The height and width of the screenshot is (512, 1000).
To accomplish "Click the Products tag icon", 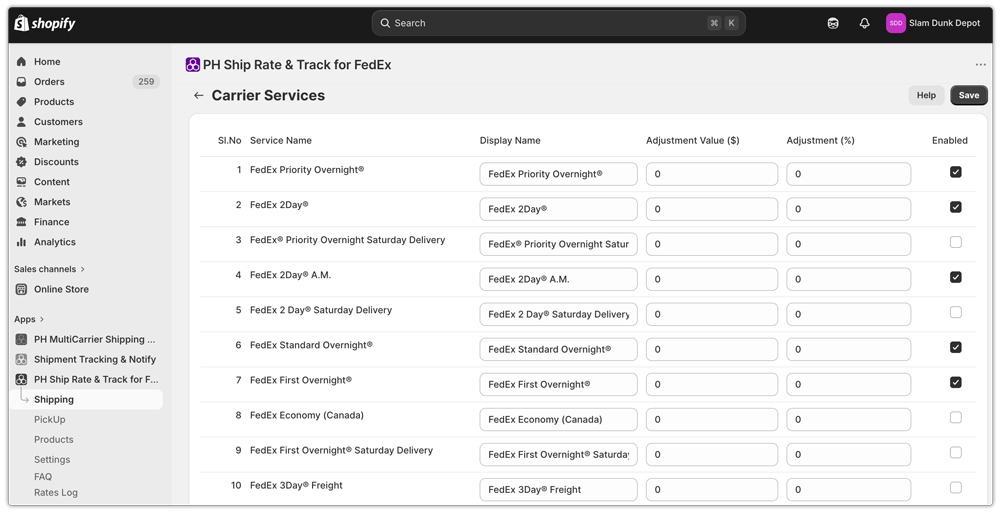I will click(x=21, y=101).
